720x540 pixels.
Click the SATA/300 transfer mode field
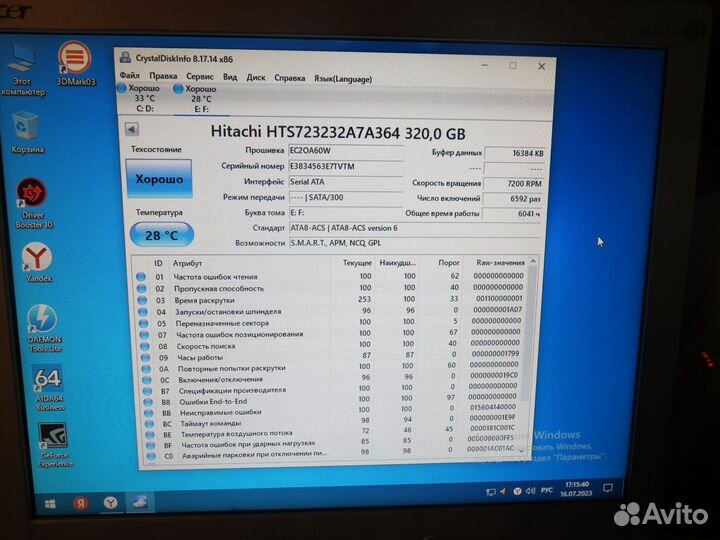click(345, 197)
